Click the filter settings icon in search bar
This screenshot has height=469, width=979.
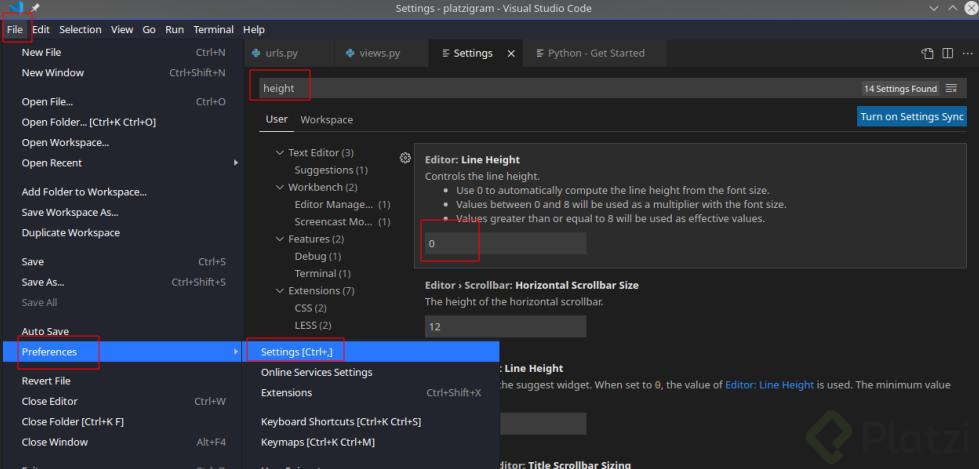[x=951, y=89]
